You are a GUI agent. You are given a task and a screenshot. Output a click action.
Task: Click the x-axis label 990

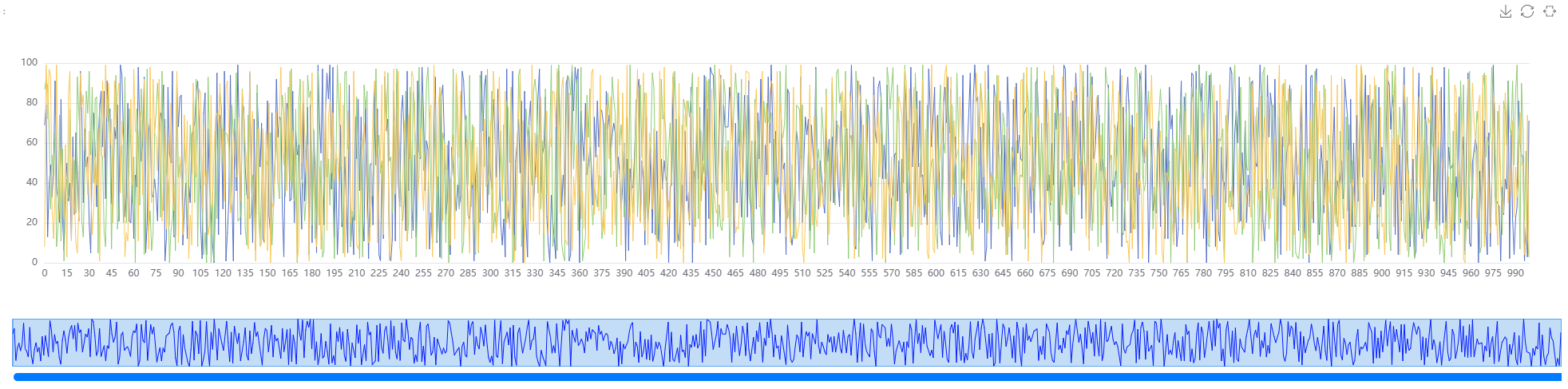(x=1515, y=273)
